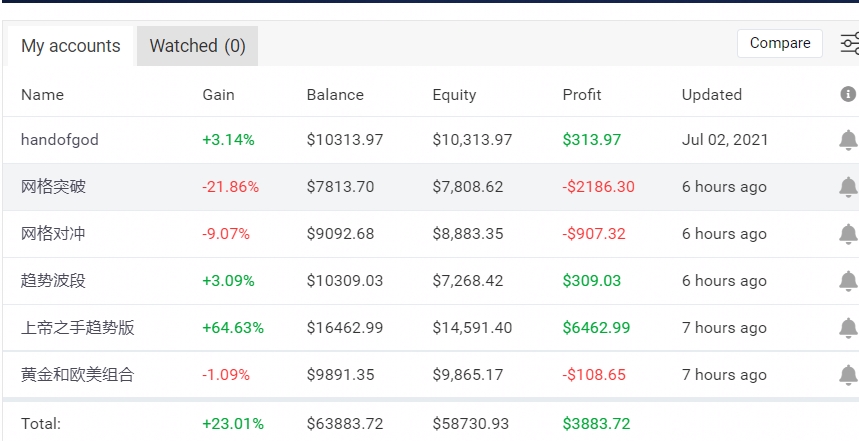Open the handofgod account link
This screenshot has height=441, width=859.
[60, 140]
